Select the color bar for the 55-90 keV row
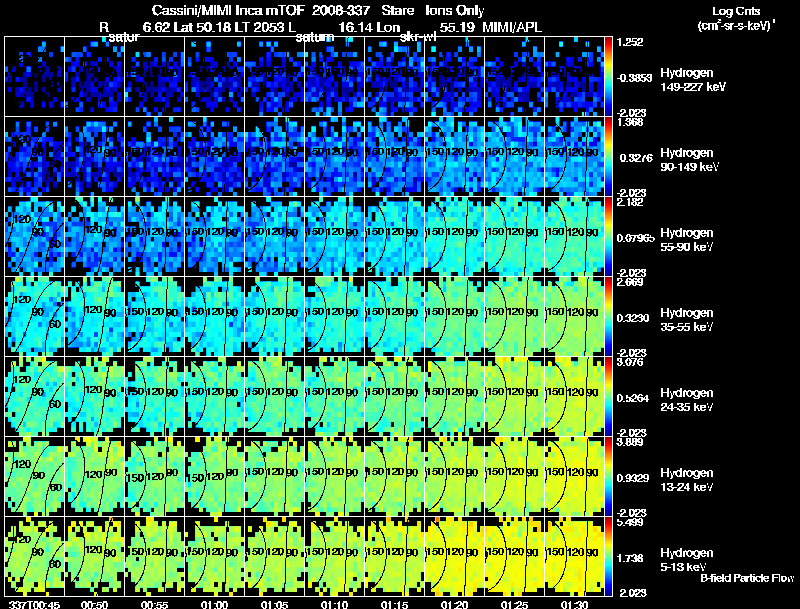800x609 pixels. [x=608, y=236]
